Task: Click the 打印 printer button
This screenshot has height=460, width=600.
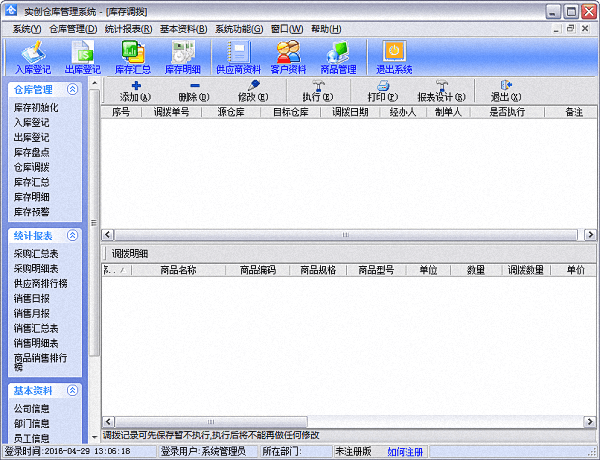Action: point(382,91)
